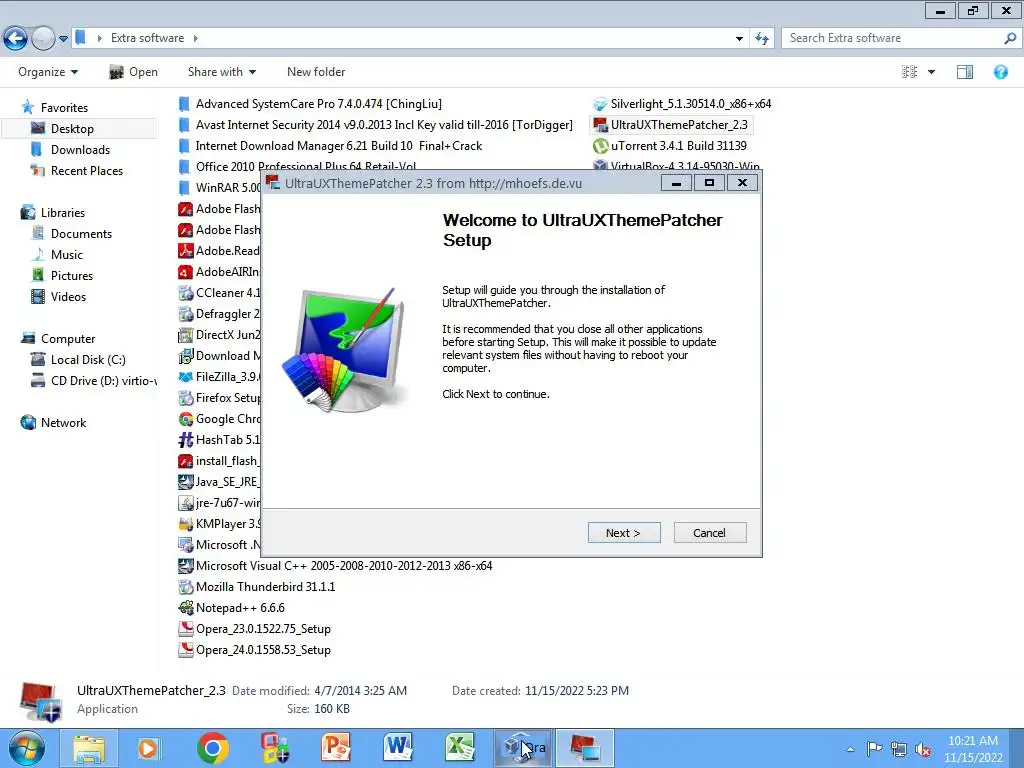This screenshot has width=1024, height=768.
Task: Open Local Disk (C:)
Action: coord(88,360)
